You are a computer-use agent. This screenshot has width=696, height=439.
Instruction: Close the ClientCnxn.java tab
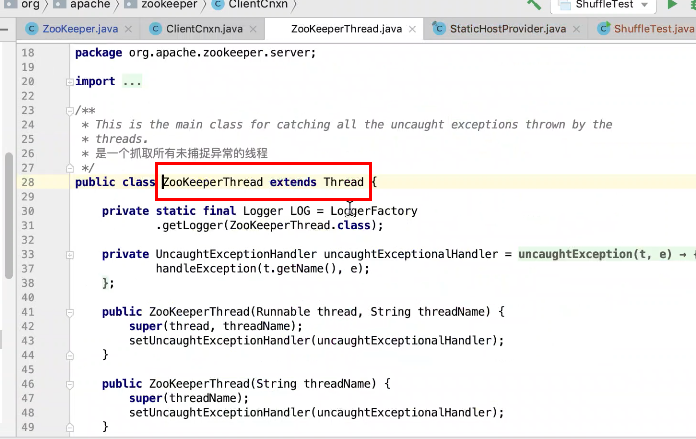pyautogui.click(x=253, y=29)
